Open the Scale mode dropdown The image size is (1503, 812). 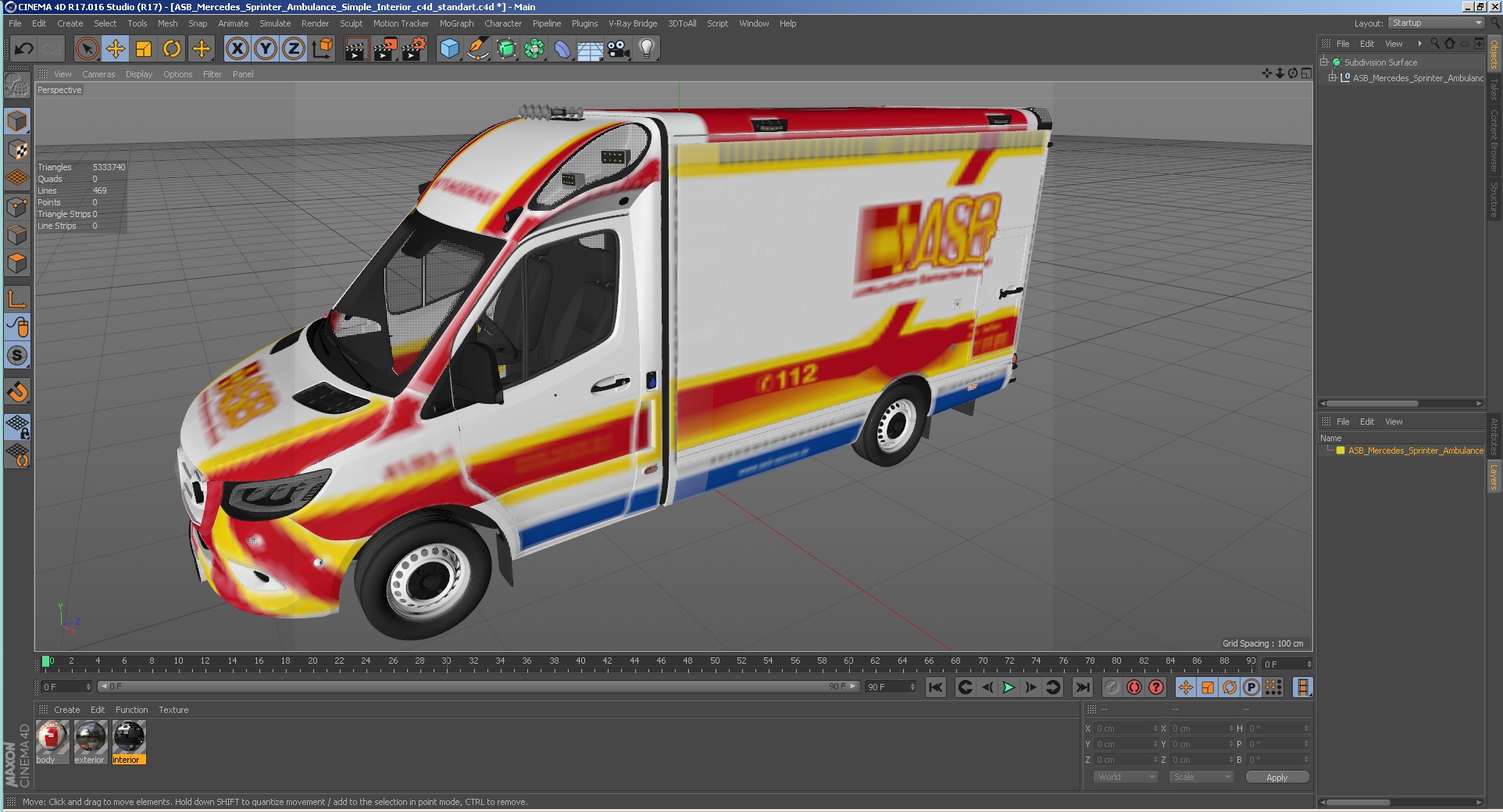point(1201,777)
